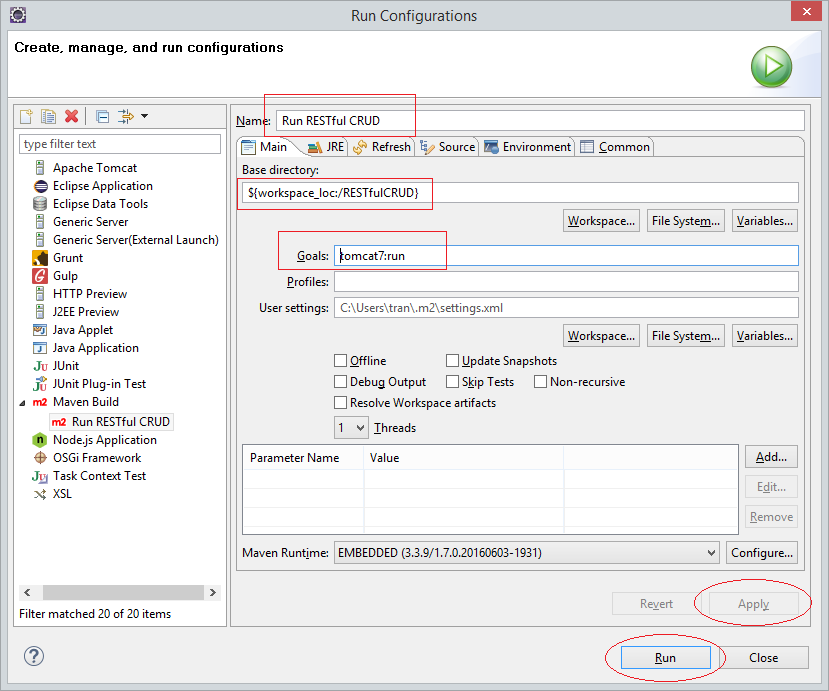Viewport: 829px width, 691px height.
Task: Enable the Non-recursive checkbox
Action: [x=540, y=382]
